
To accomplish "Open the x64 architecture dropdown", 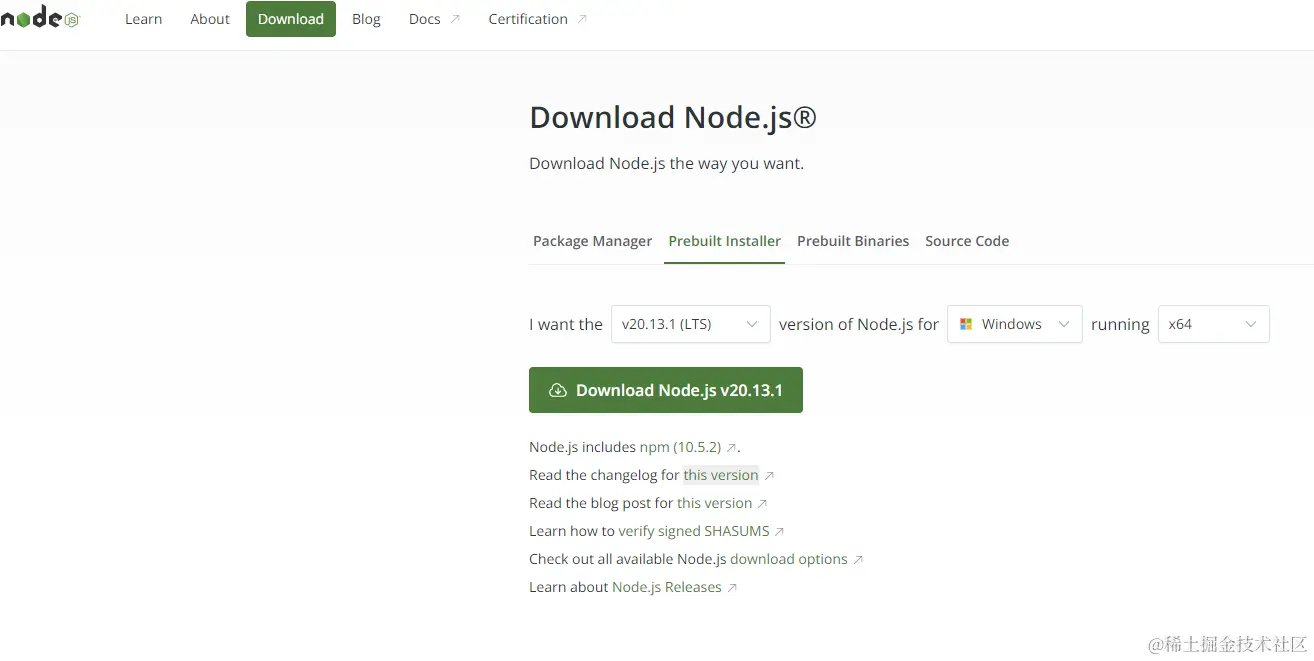I will 1214,324.
